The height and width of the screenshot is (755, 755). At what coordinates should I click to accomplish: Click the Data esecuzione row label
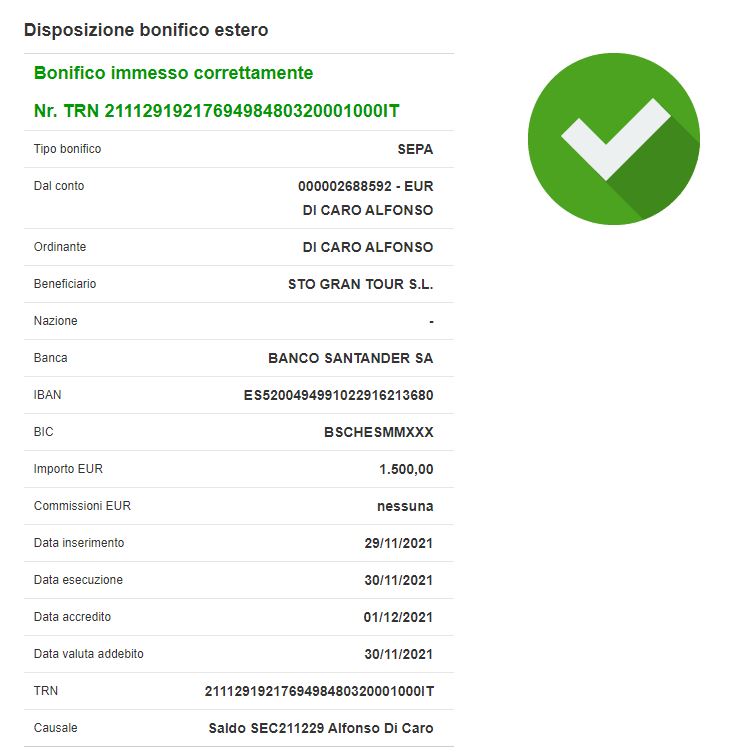pyautogui.click(x=78, y=580)
